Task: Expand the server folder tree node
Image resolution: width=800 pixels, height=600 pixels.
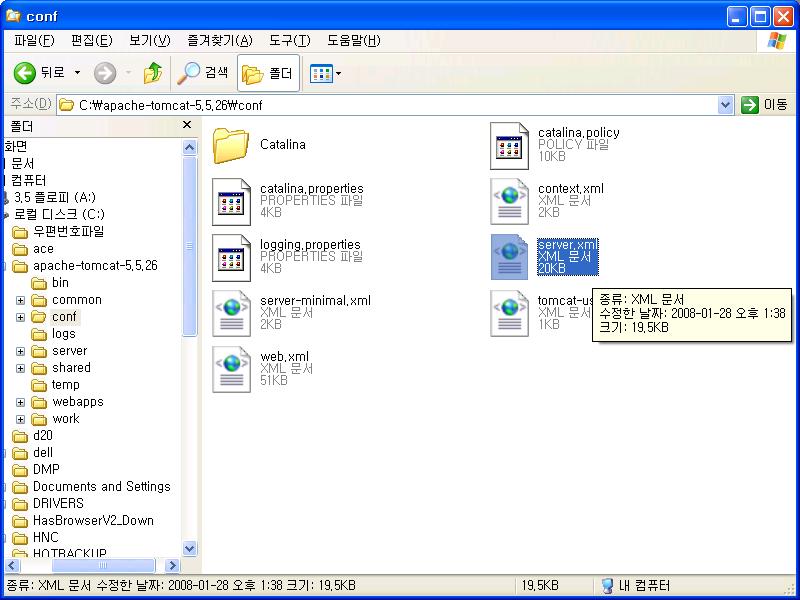Action: click(20, 352)
